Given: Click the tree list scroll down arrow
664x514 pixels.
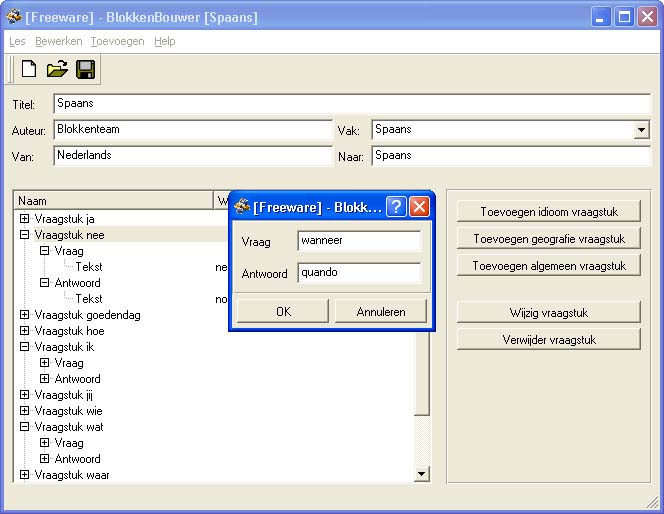Looking at the screenshot, I should pos(421,474).
